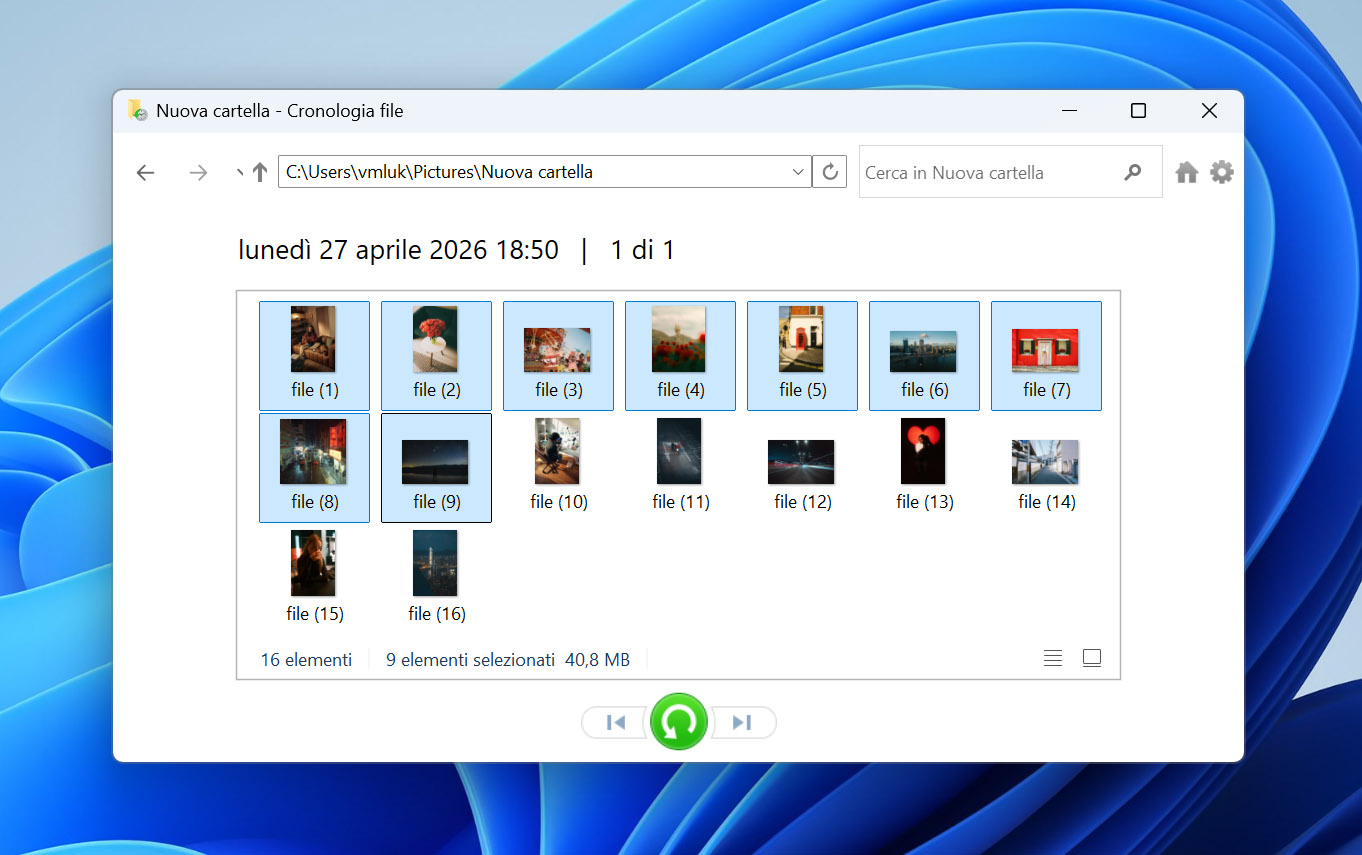Screen dimensions: 1362x855
Task: Click the '16 elementi' status text
Action: point(306,660)
